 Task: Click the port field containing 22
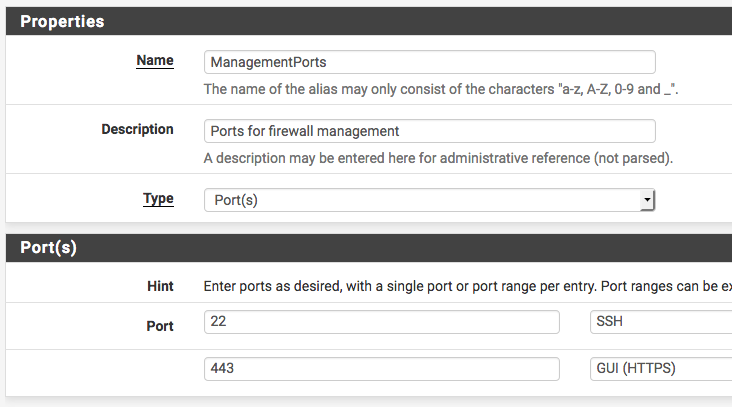(381, 322)
